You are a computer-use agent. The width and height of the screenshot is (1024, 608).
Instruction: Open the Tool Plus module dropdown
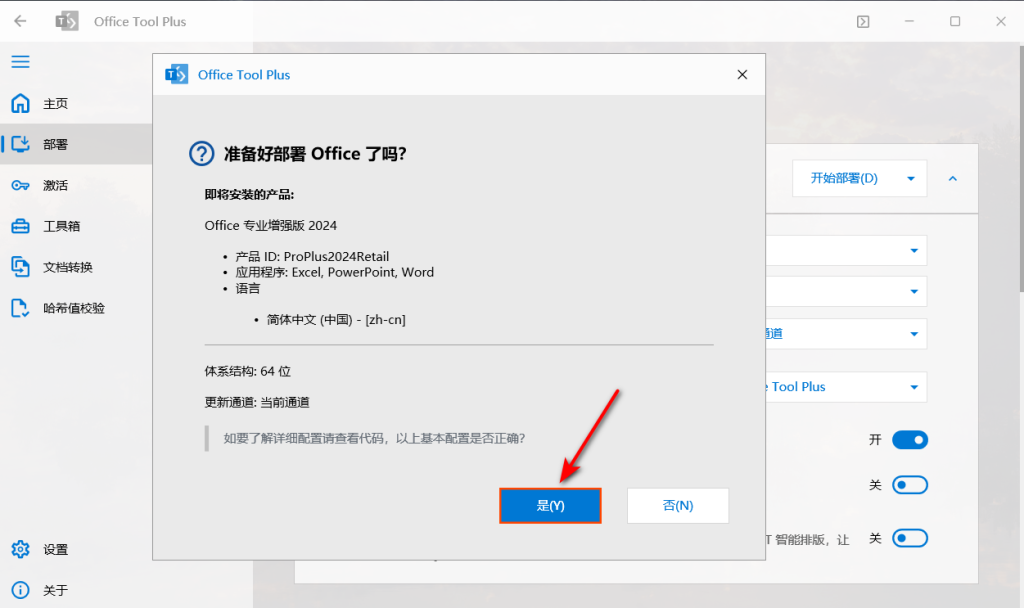click(846, 387)
